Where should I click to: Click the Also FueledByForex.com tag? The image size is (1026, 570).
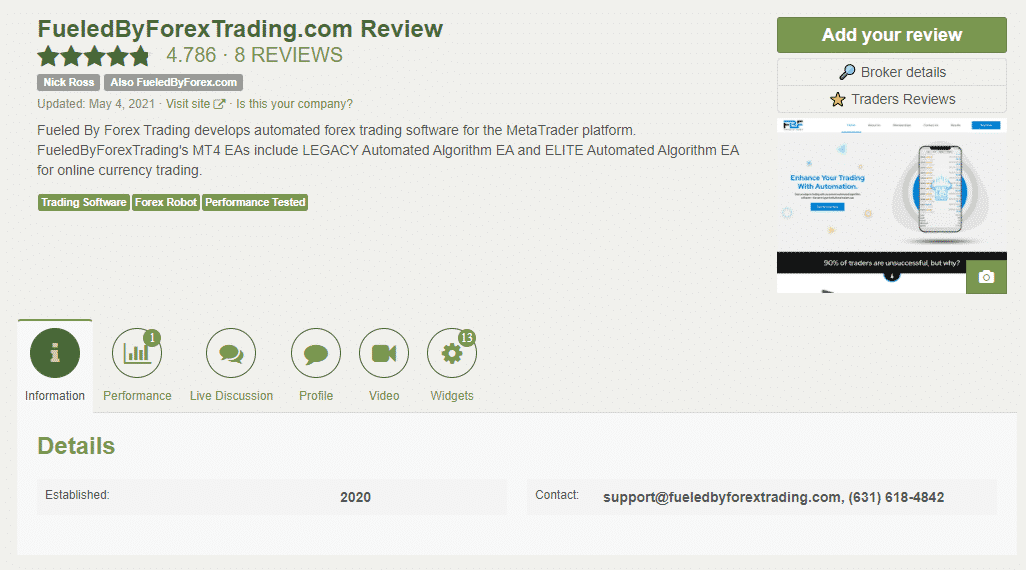point(173,82)
